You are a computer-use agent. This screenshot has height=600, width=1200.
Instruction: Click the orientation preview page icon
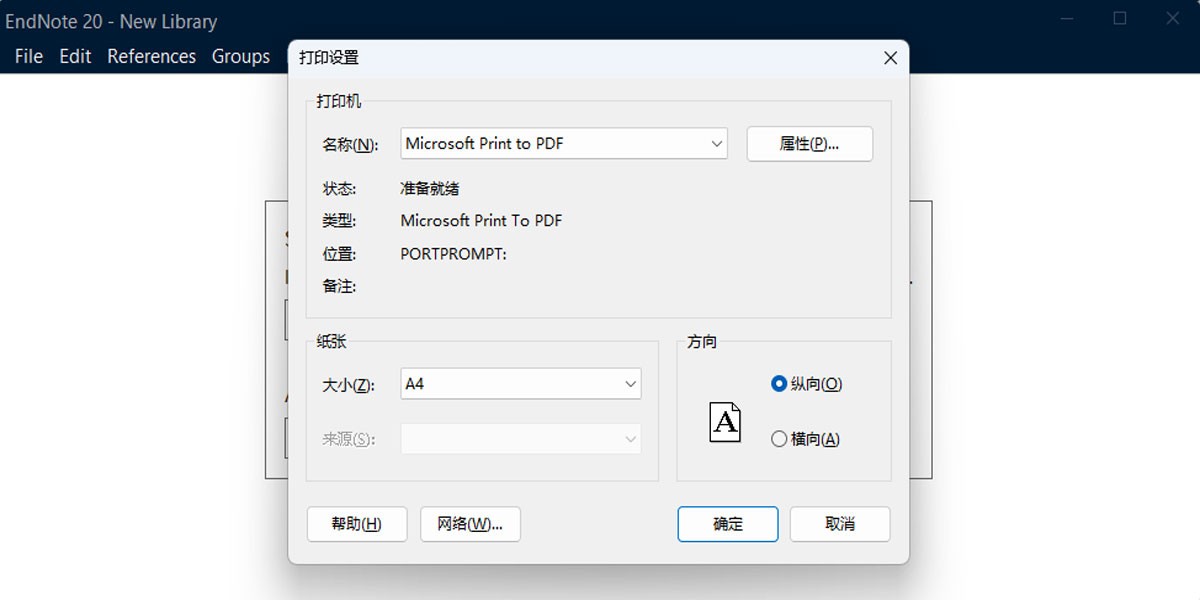726,422
